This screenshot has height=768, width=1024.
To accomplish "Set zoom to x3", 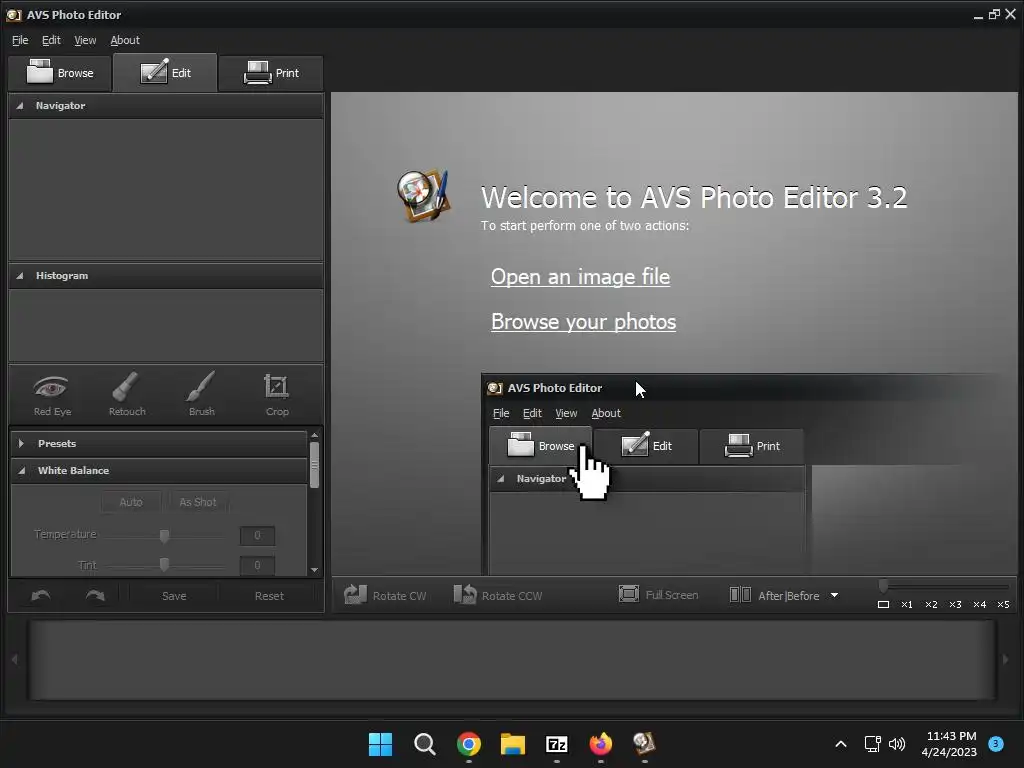I will (955, 605).
